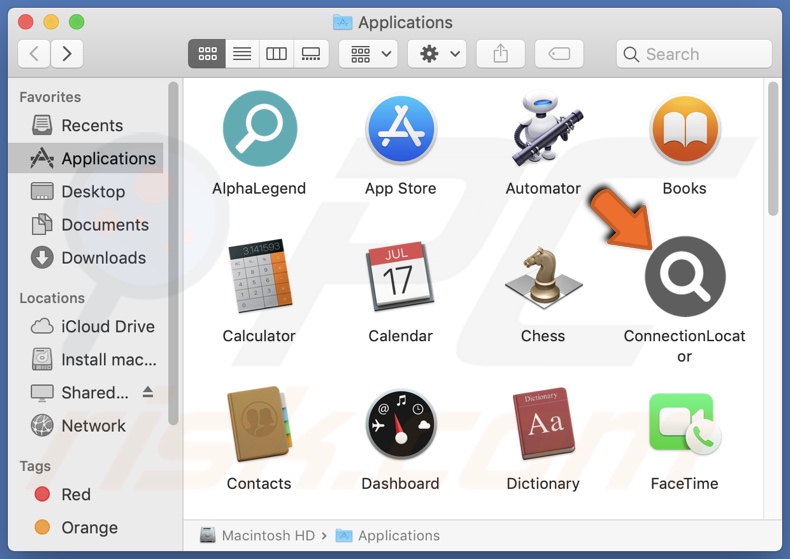Open the gear Action menu dropdown
This screenshot has height=559, width=790.
pyautogui.click(x=437, y=53)
